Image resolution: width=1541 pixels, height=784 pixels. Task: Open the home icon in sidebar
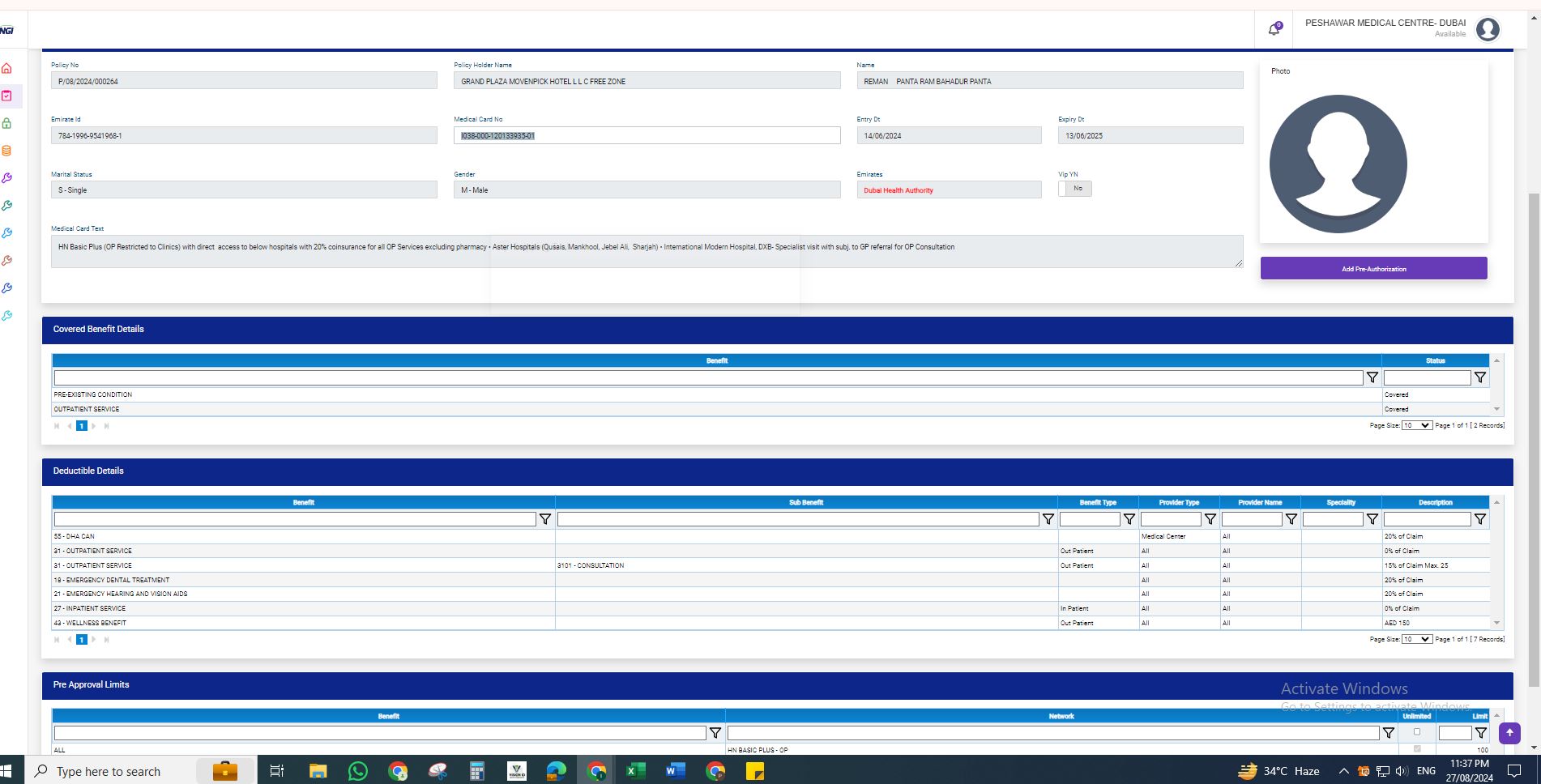point(7,69)
